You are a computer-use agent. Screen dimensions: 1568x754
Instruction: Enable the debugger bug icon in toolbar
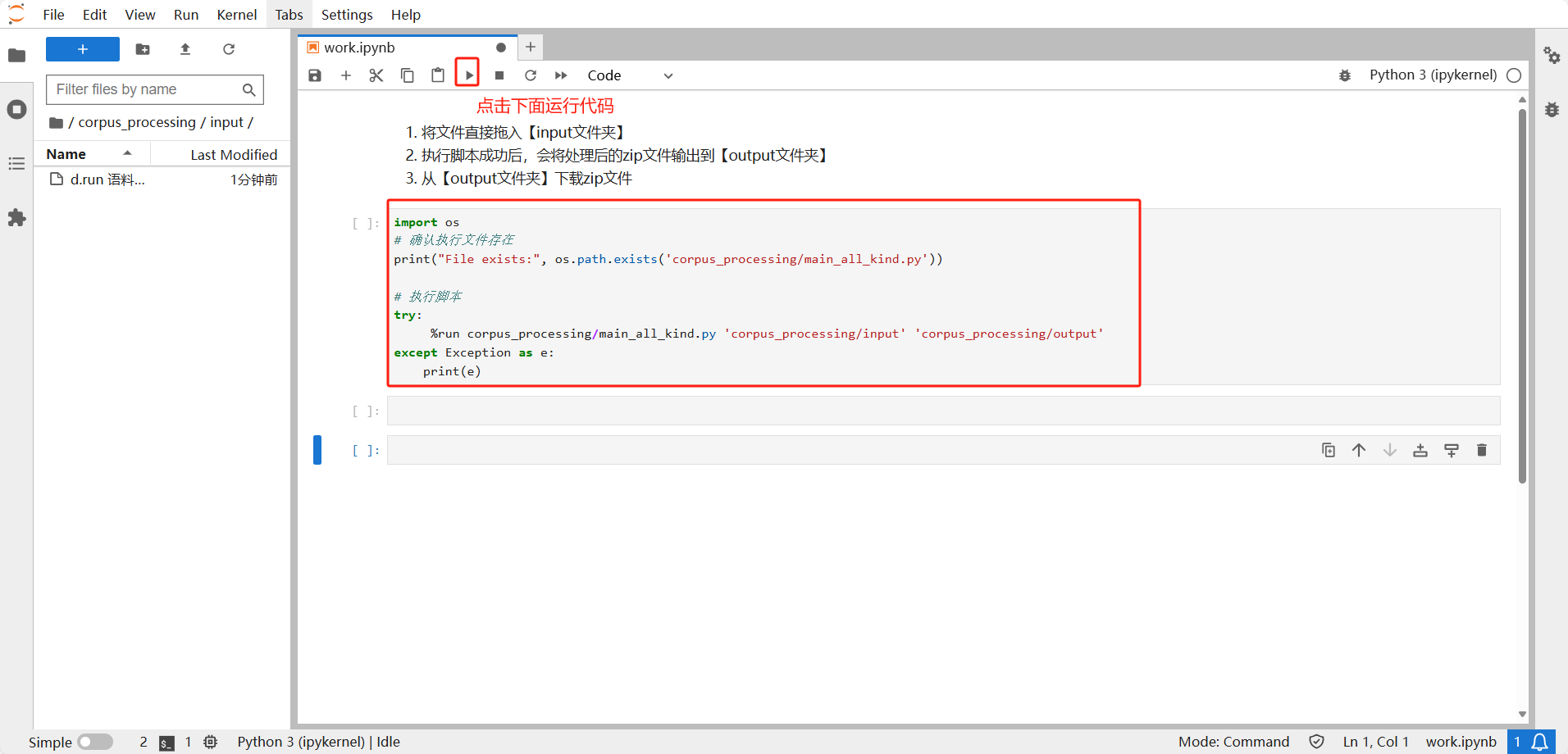pyautogui.click(x=1345, y=75)
